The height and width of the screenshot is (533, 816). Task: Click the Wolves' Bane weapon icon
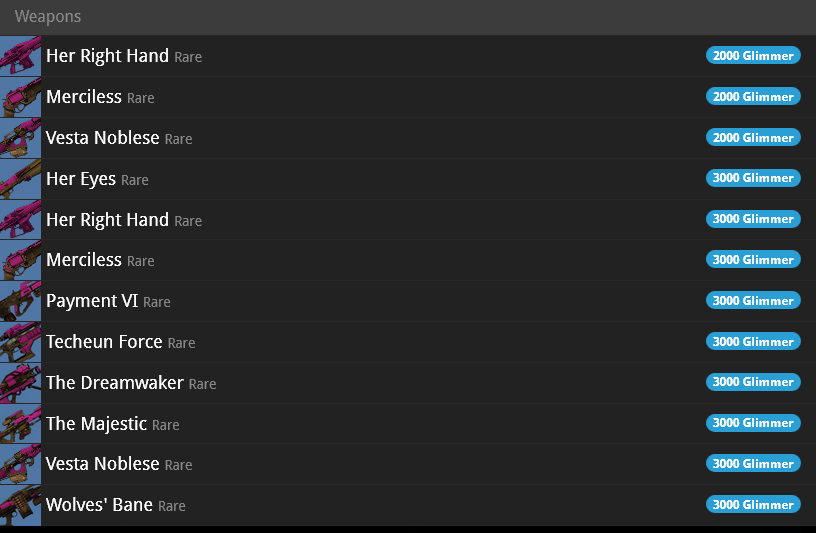[20, 505]
